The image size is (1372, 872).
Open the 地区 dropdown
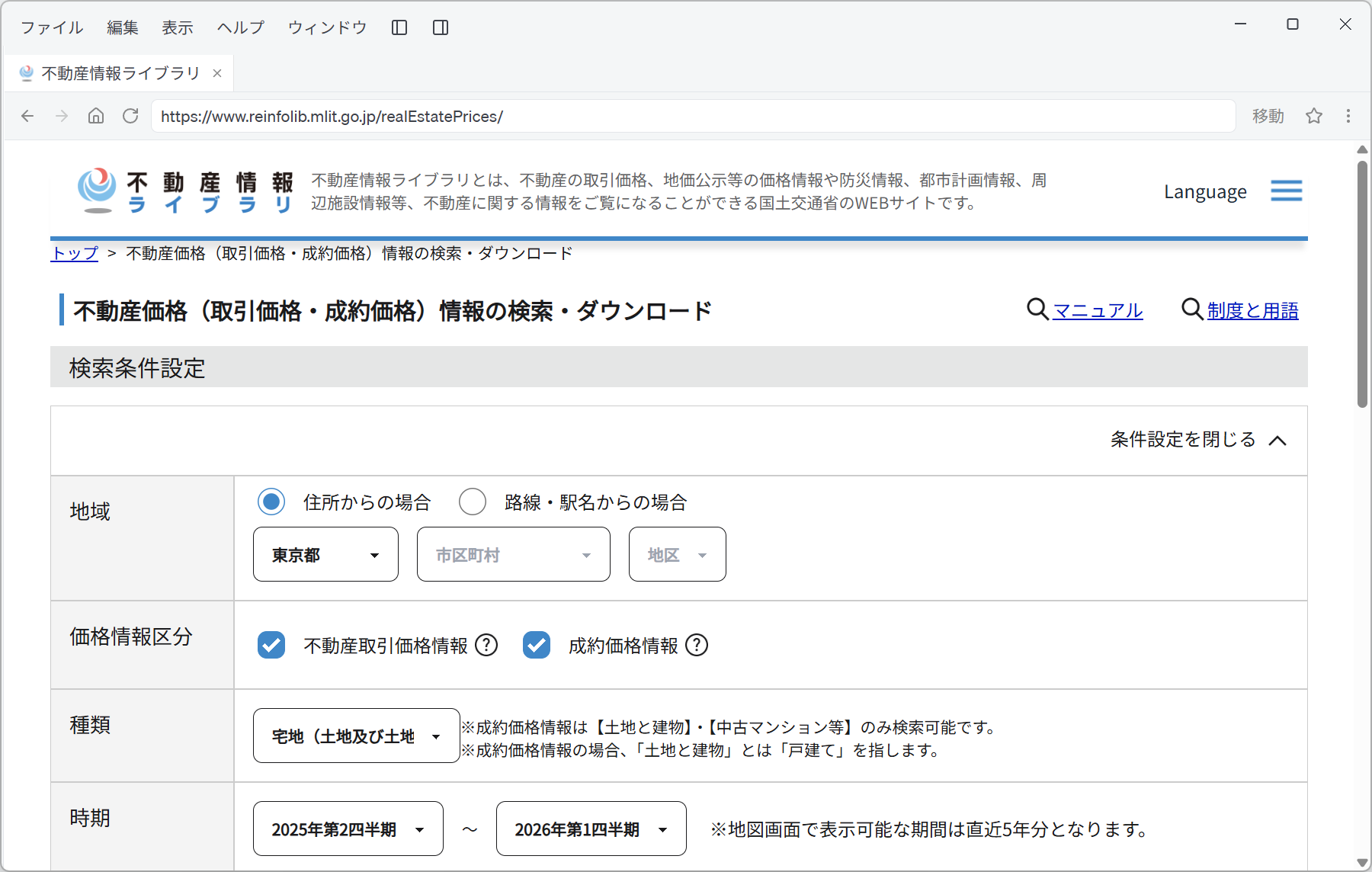[678, 554]
